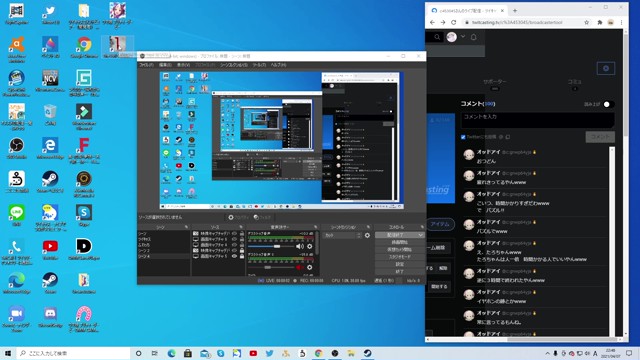Image resolution: width=640 pixels, height=360 pixels.
Task: Click Chrome's back navigation arrow
Action: pyautogui.click(x=432, y=22)
